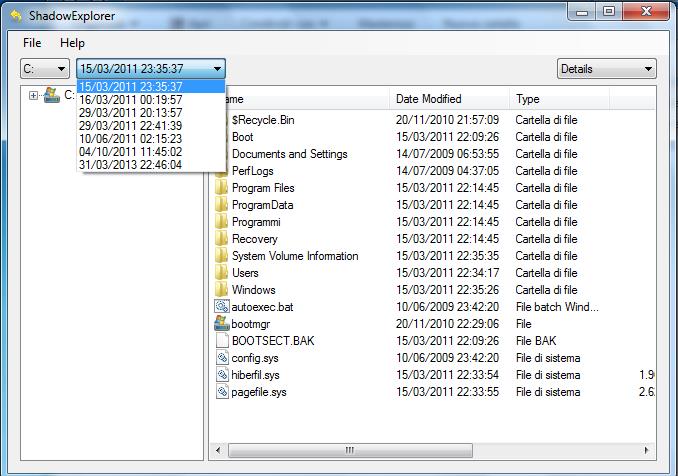Select the Recovery name
The width and height of the screenshot is (678, 476).
(255, 239)
